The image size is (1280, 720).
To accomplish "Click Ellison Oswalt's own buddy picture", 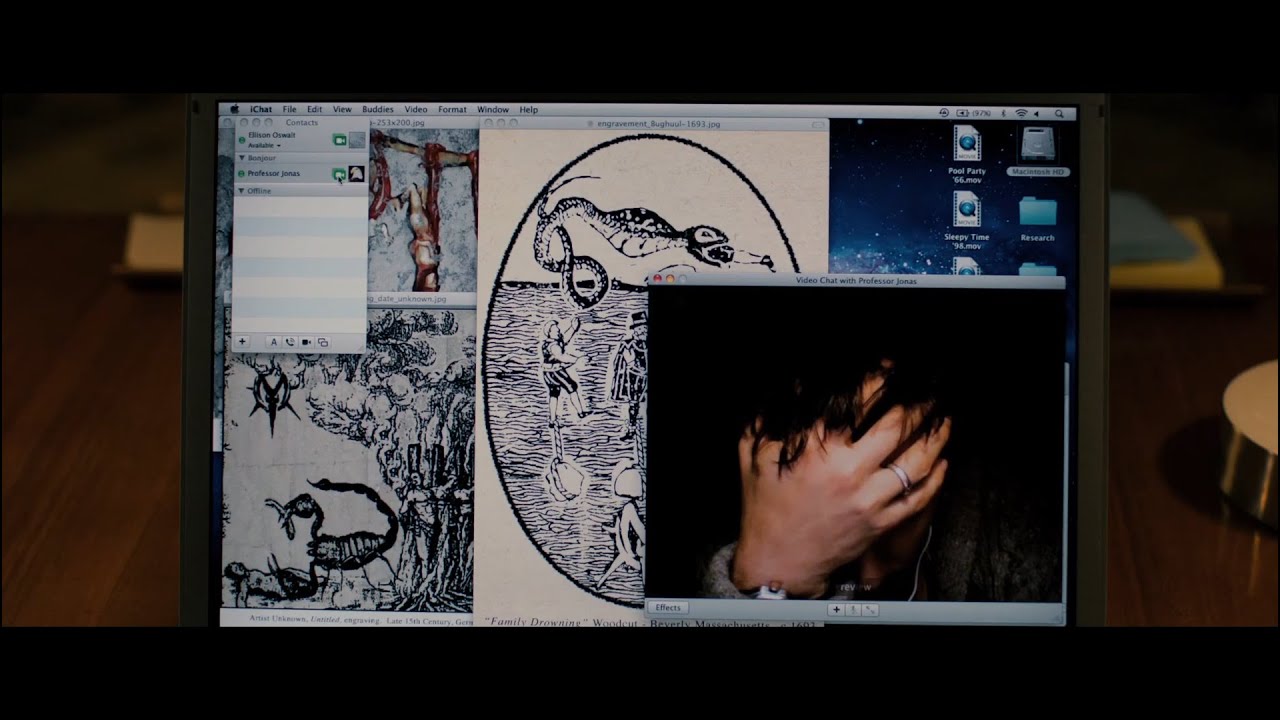I will point(357,140).
